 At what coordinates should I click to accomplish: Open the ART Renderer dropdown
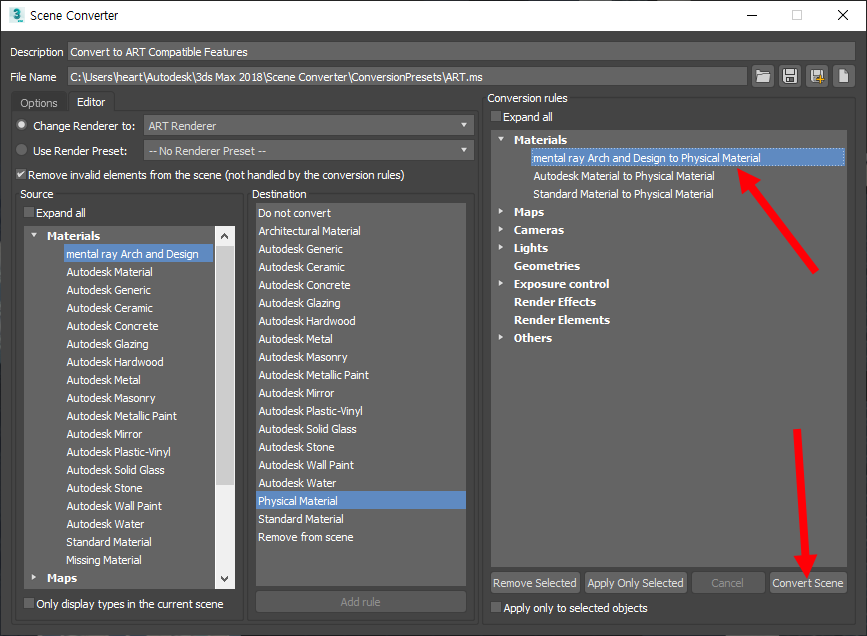309,126
